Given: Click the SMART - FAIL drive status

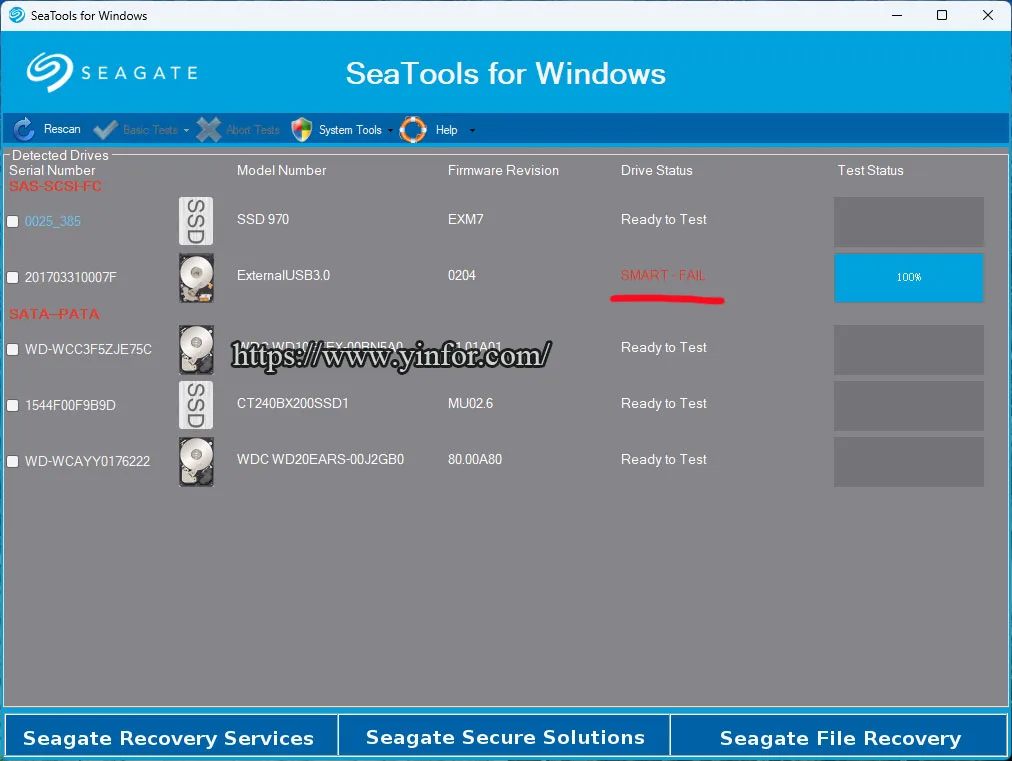Looking at the screenshot, I should (663, 275).
